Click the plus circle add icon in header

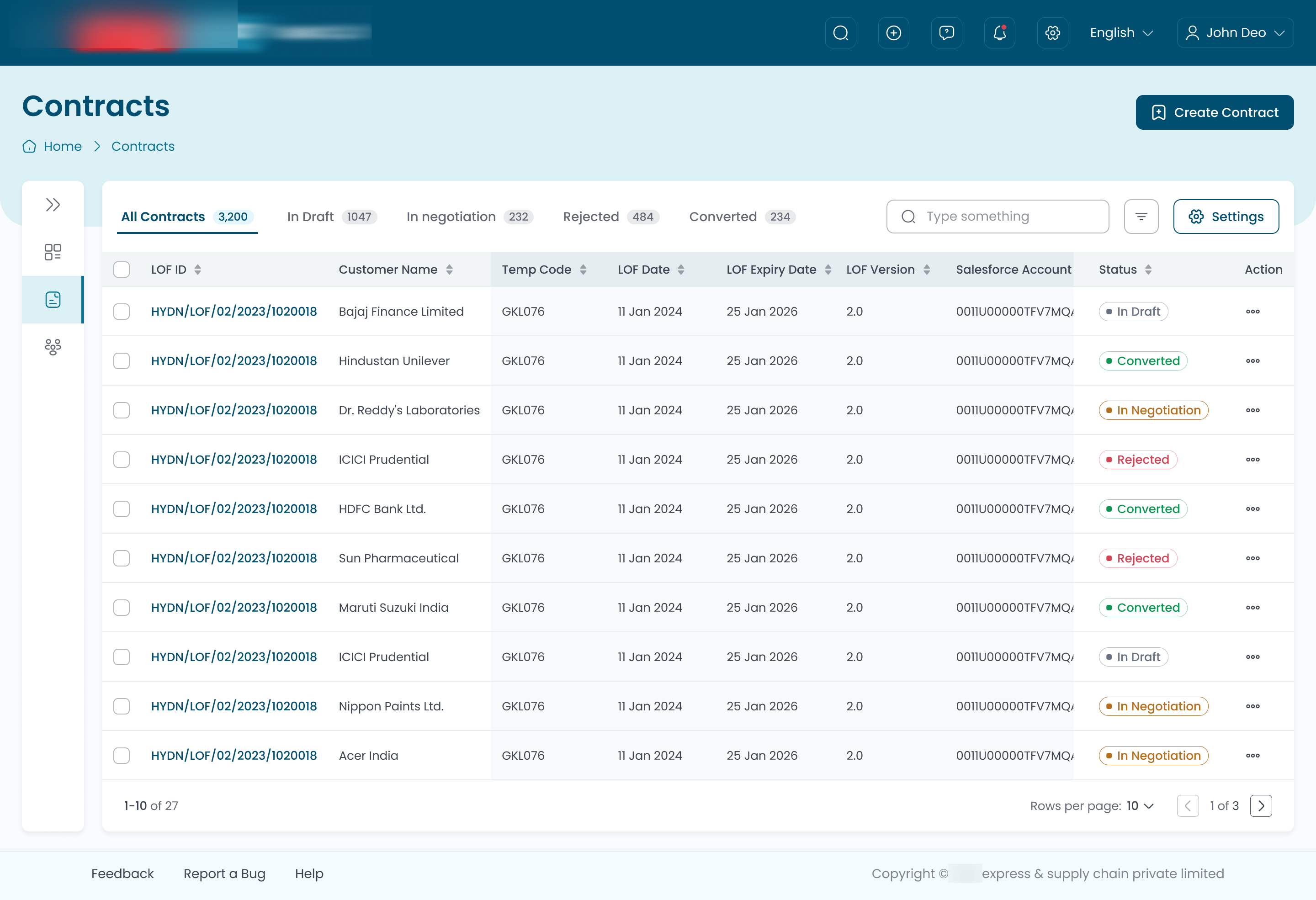tap(894, 33)
